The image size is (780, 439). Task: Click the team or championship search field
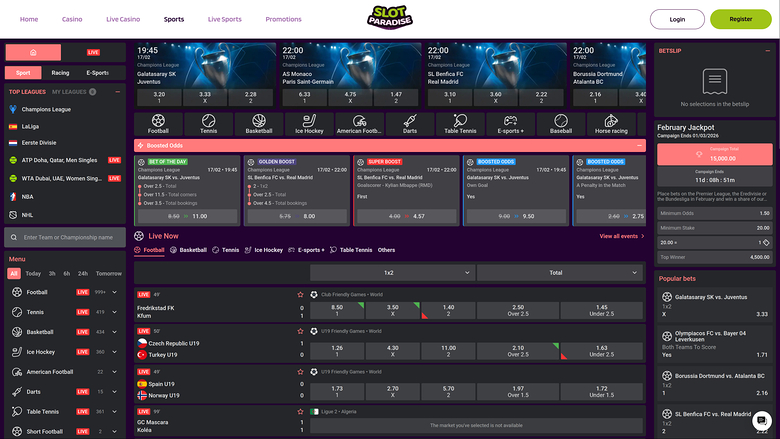(x=65, y=238)
